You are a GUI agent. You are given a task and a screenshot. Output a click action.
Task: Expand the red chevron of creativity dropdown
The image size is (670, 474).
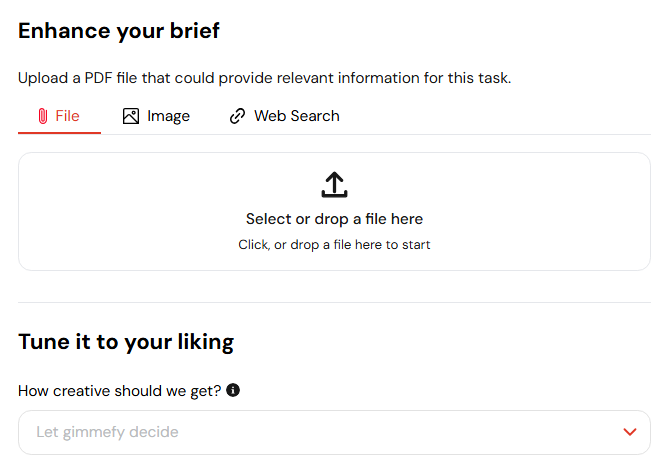coord(630,432)
